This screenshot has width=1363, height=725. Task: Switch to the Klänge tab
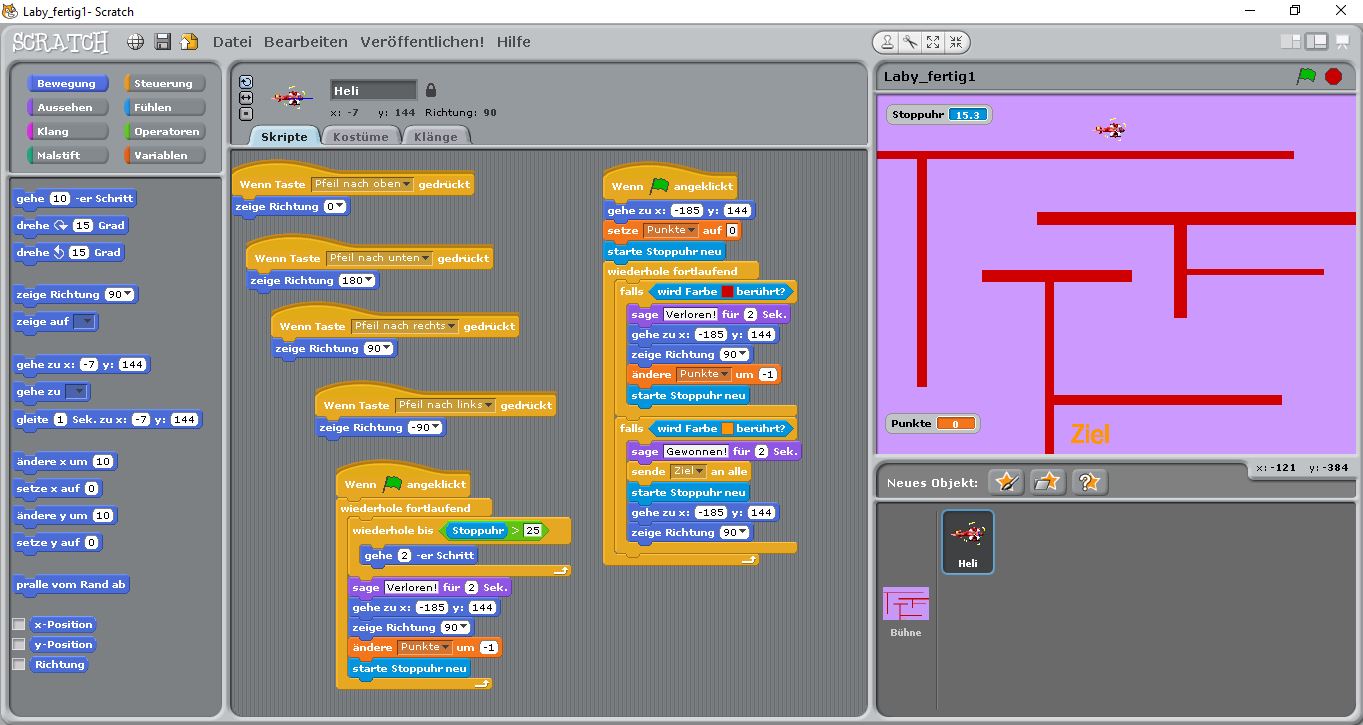tap(435, 136)
